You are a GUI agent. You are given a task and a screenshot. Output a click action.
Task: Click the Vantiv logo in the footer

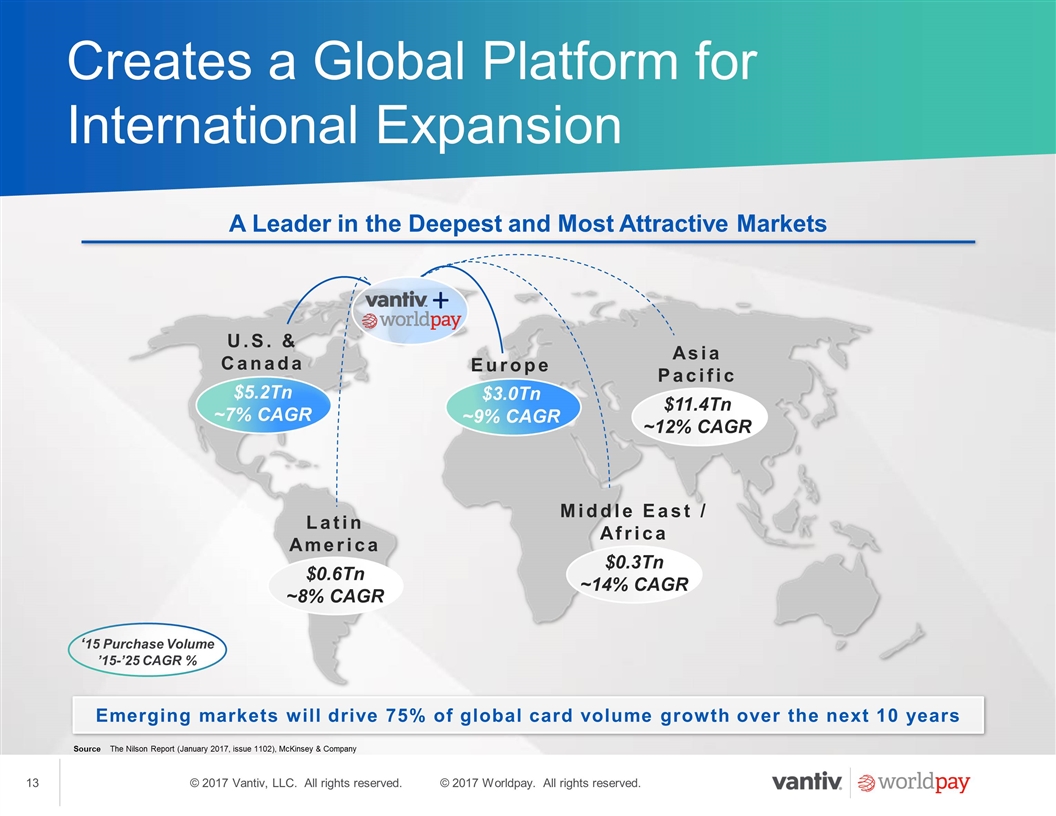point(806,783)
